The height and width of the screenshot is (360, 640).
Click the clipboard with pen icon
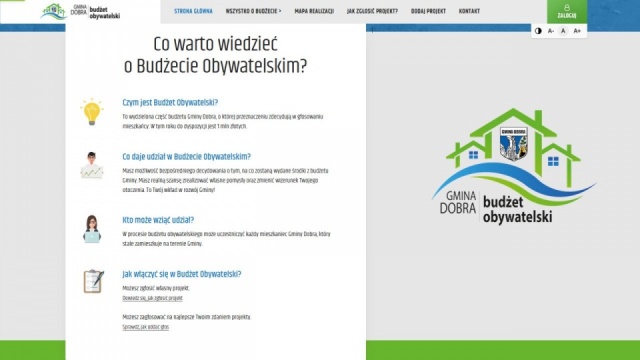[x=93, y=281]
